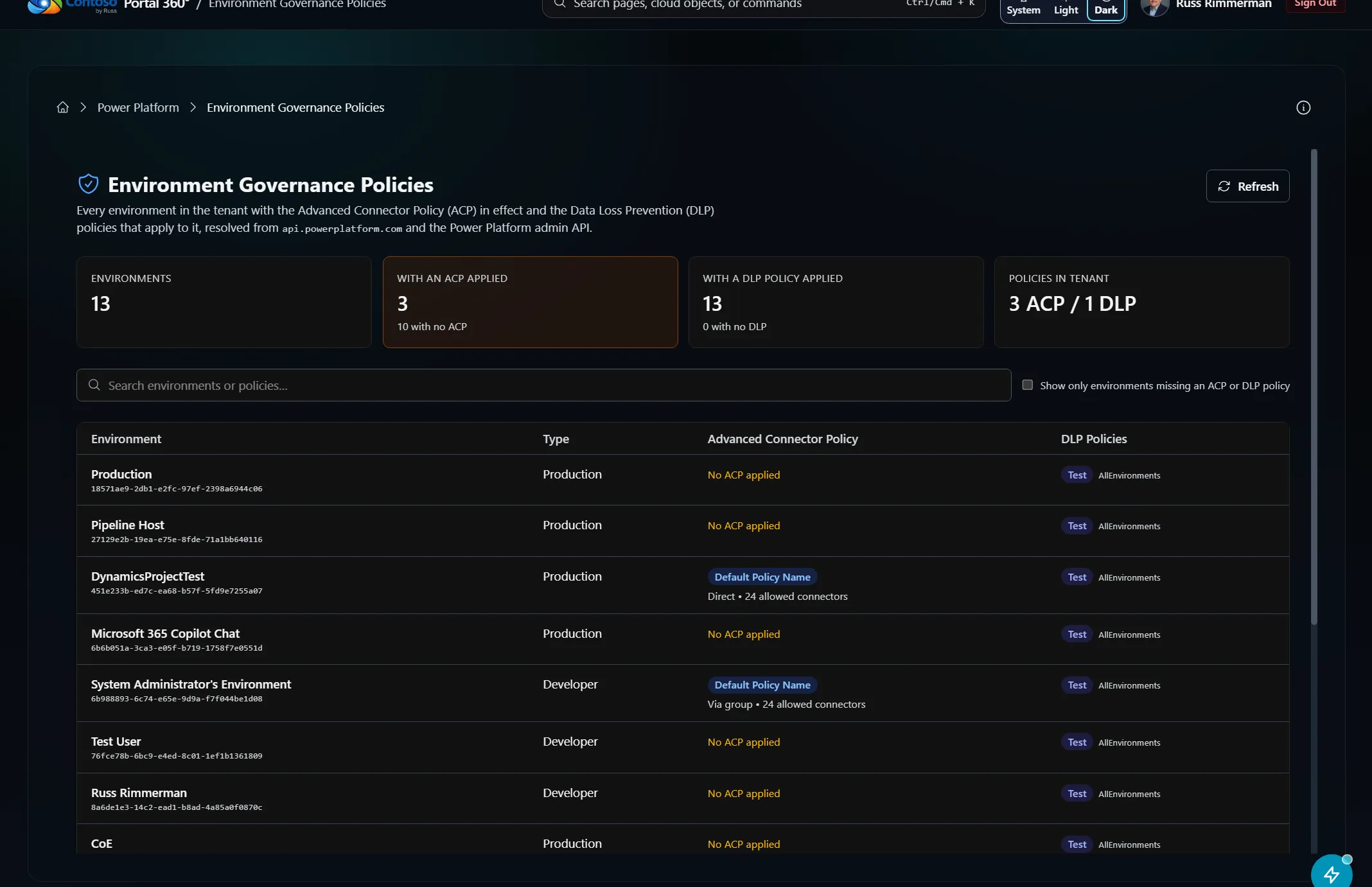Select the Environments summary card
1372x887 pixels.
(224, 302)
